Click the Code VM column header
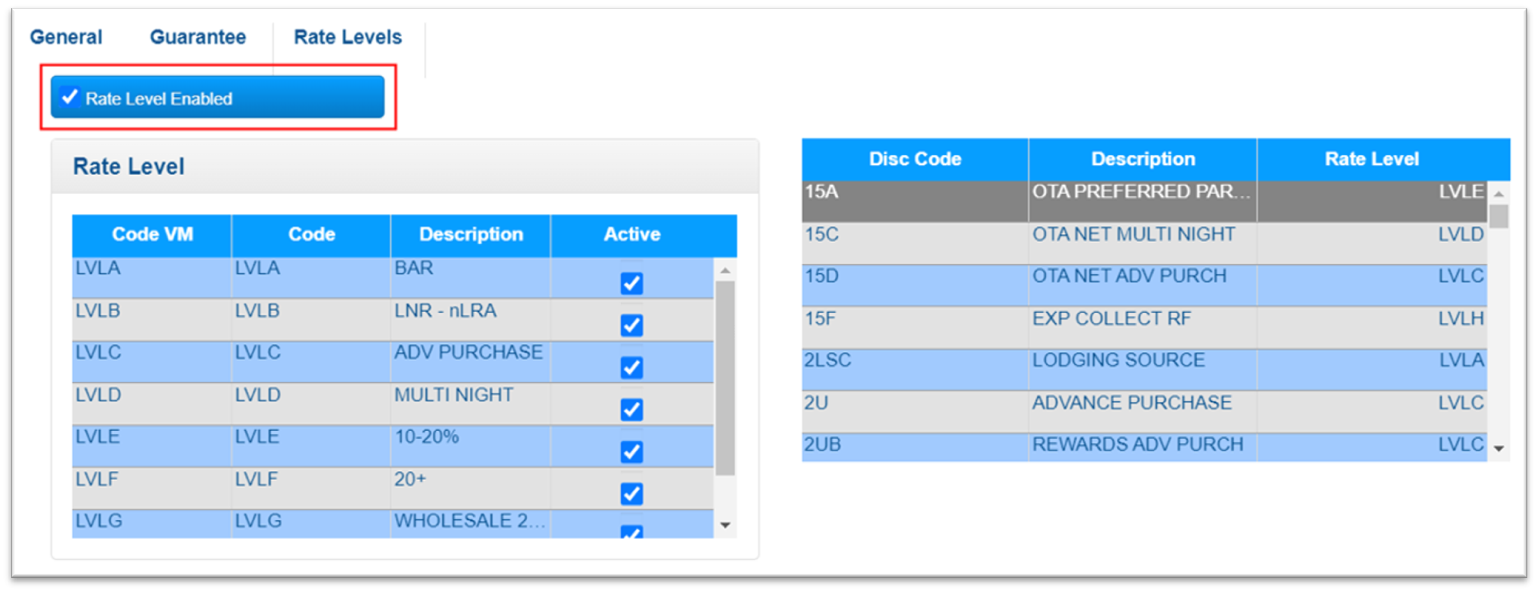The width and height of the screenshot is (1538, 592). coord(152,234)
